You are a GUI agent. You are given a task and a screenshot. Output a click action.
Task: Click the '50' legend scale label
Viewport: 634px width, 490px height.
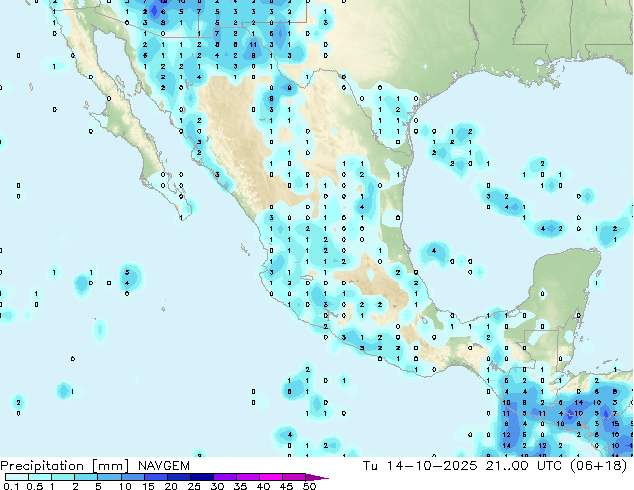coord(309,486)
